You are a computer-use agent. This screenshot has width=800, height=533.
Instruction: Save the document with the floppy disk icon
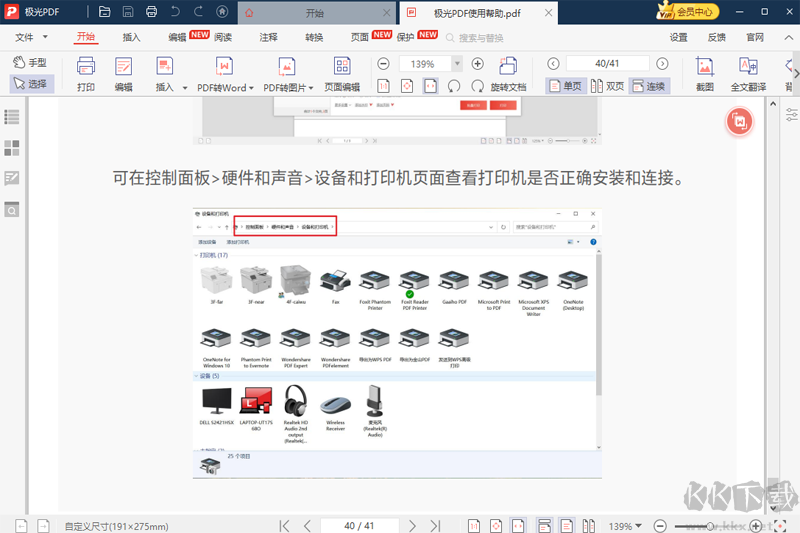point(128,12)
